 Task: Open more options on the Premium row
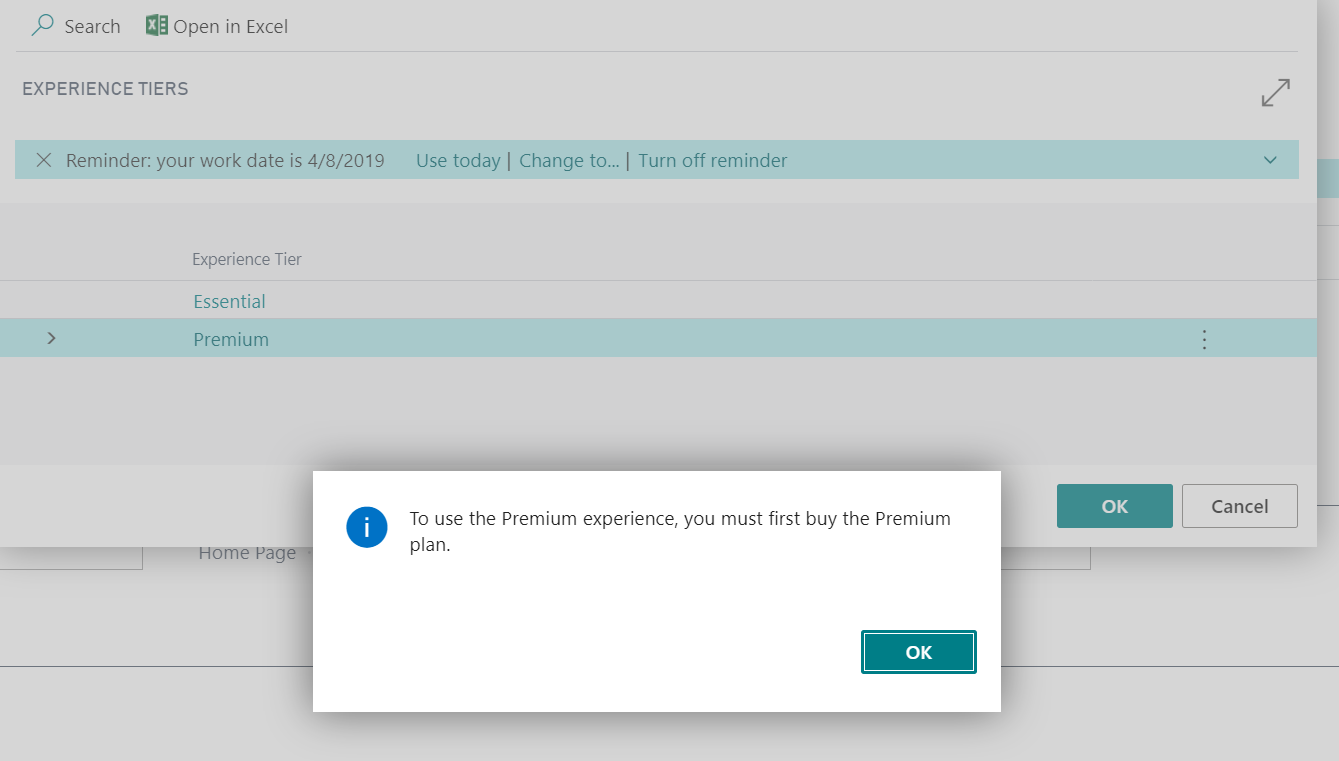tap(1204, 339)
